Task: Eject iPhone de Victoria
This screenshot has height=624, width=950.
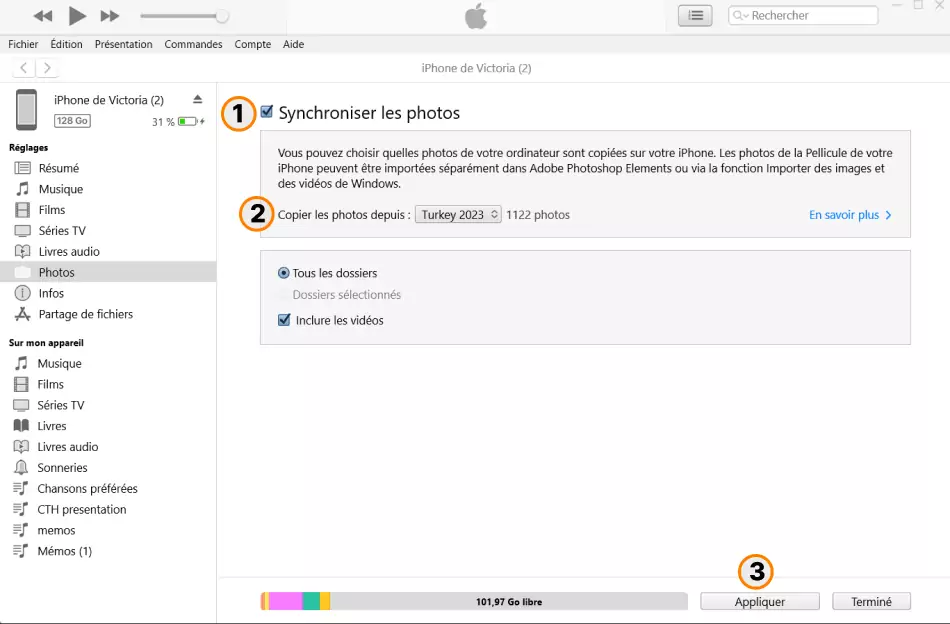Action: (x=198, y=99)
